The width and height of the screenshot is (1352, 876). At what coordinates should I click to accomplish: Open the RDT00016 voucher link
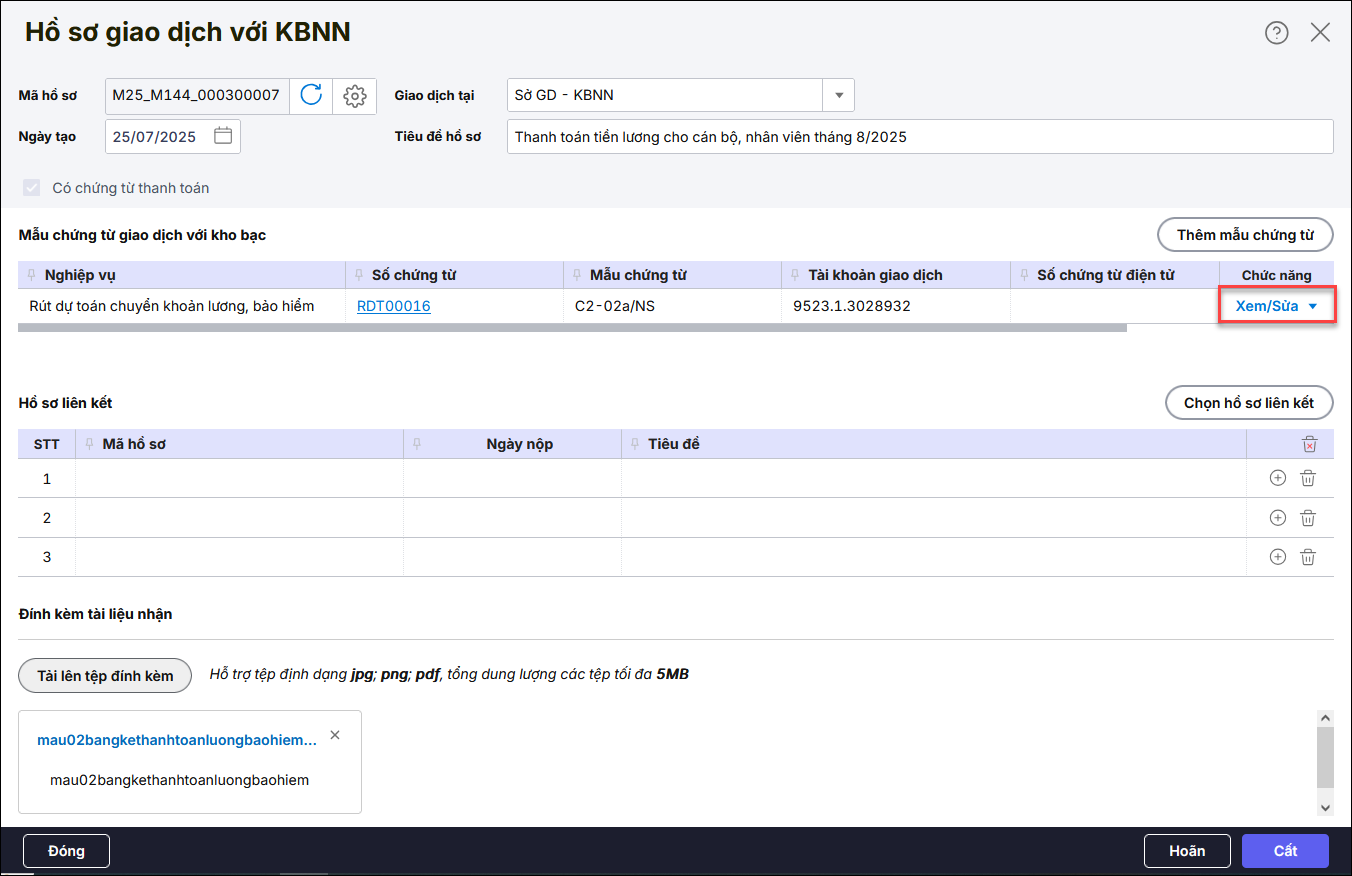394,306
